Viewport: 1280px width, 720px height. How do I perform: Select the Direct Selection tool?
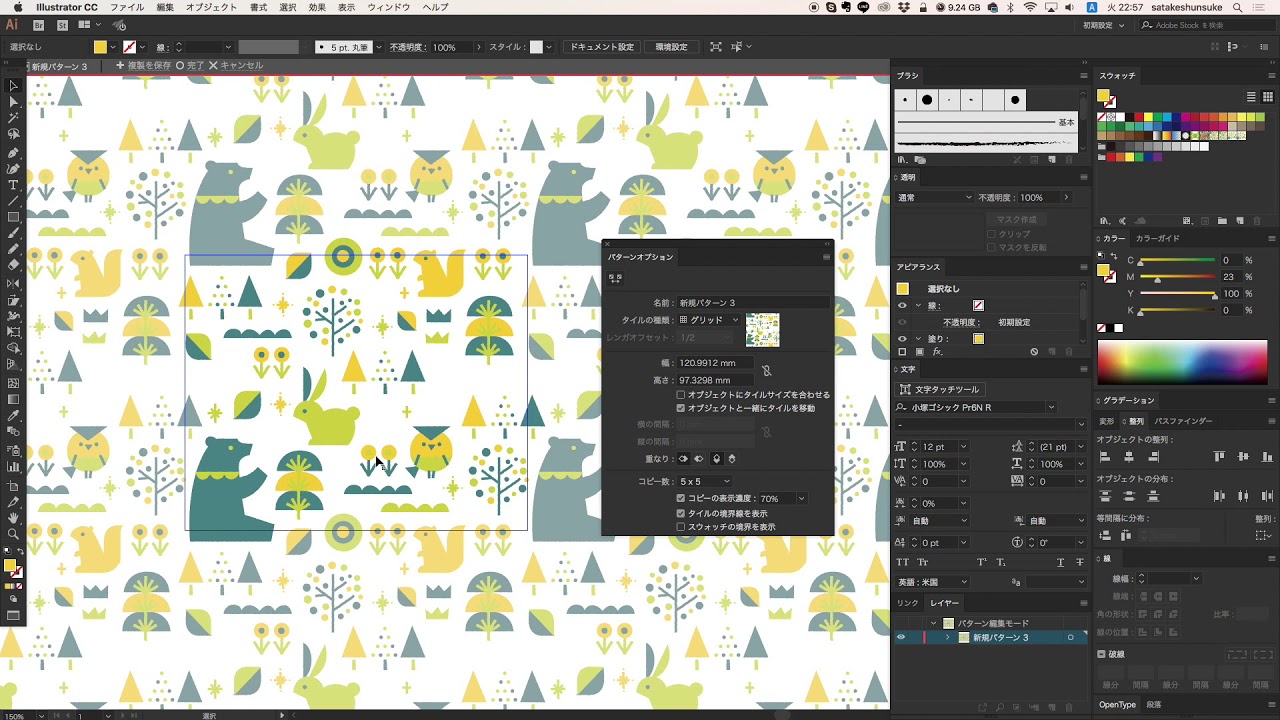coord(13,103)
